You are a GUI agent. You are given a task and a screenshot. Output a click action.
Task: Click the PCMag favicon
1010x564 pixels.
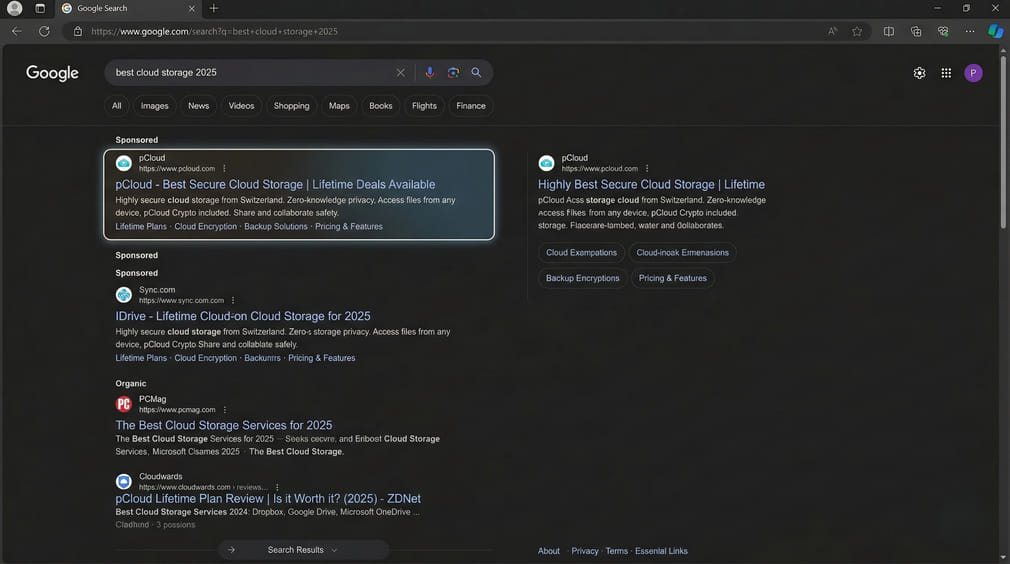pos(124,404)
